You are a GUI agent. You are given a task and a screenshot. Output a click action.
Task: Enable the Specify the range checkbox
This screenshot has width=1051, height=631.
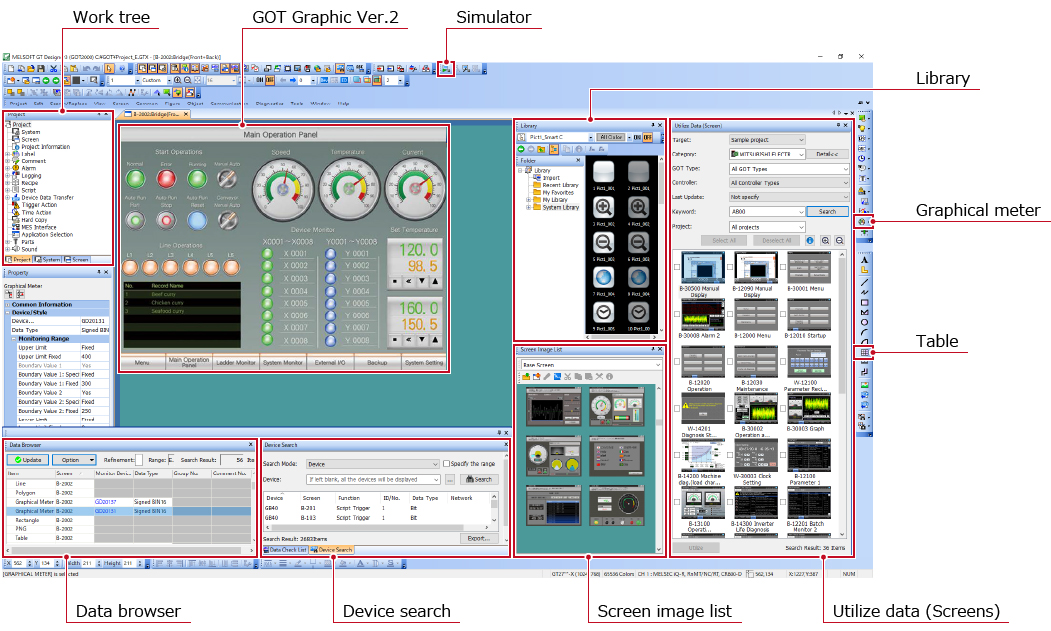click(447, 464)
